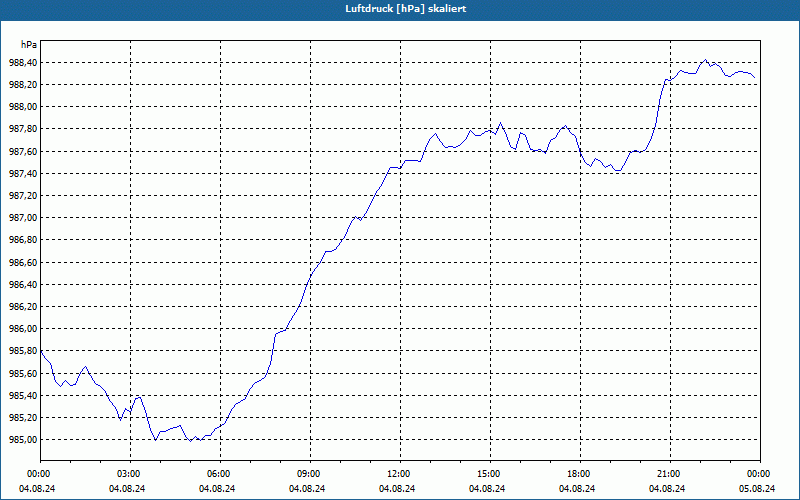Click the 04.08.24 date below 09:00
This screenshot has height=500, width=800.
coord(307,489)
